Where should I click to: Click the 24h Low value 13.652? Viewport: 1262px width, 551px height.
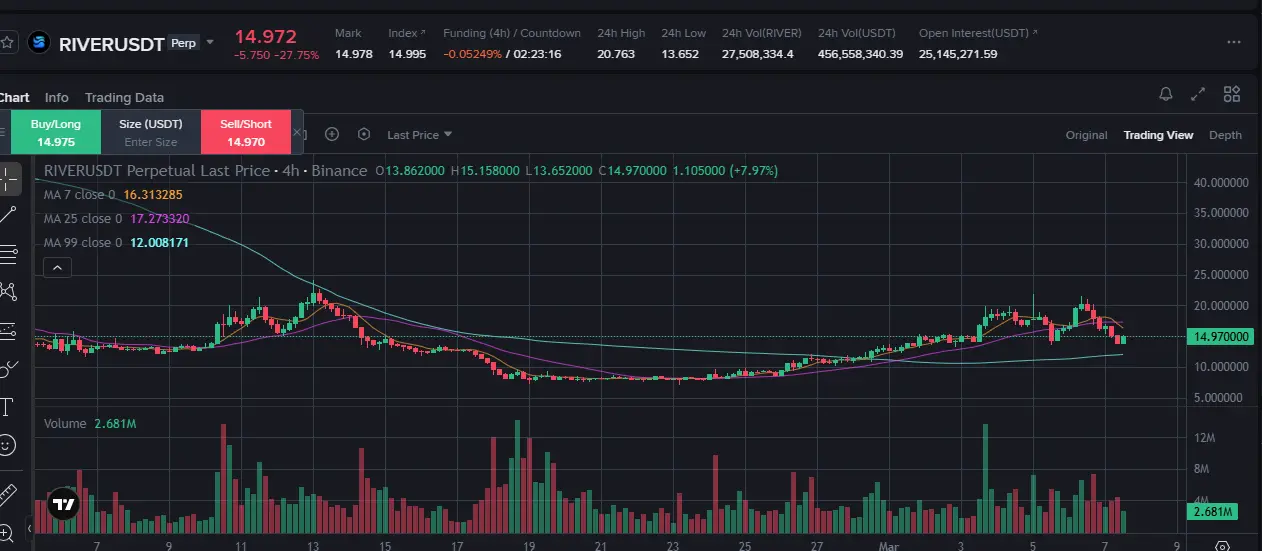pyautogui.click(x=680, y=54)
